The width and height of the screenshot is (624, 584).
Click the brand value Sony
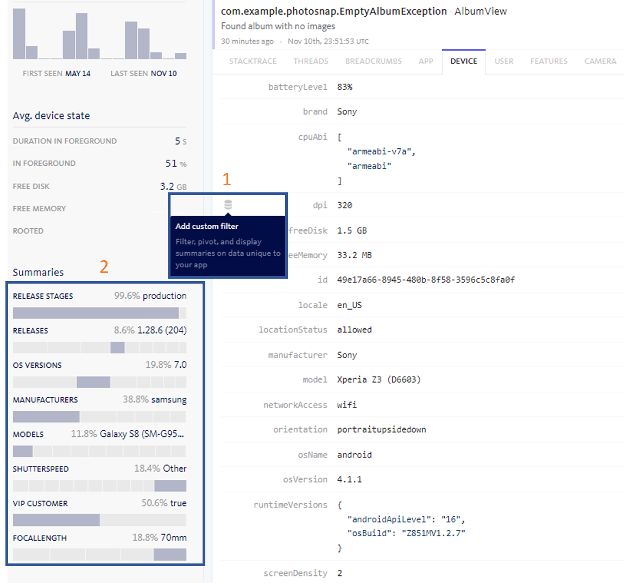point(347,112)
